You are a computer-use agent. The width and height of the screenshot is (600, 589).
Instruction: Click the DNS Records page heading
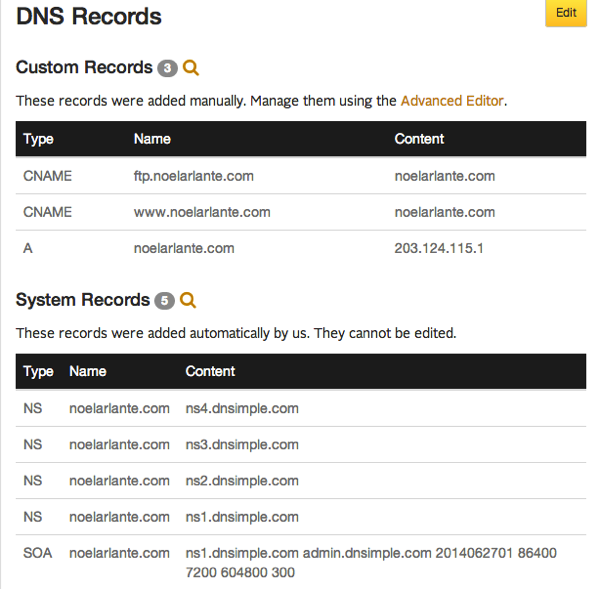[89, 16]
